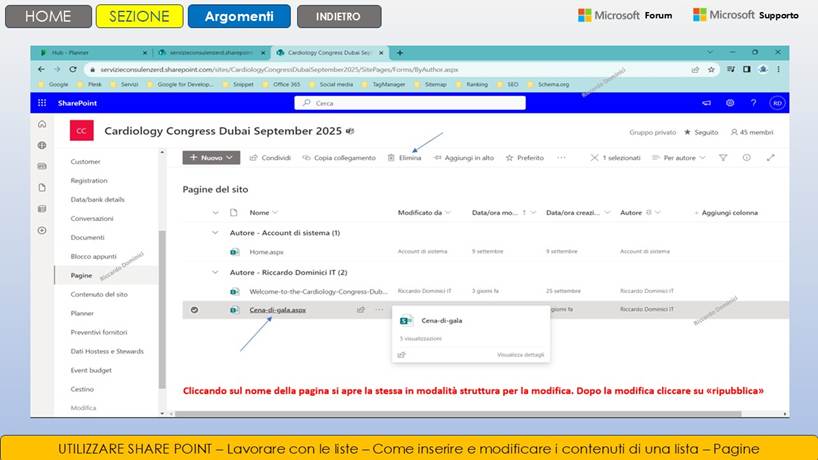Click the browser reload button
This screenshot has height=460, width=818.
[x=73, y=69]
